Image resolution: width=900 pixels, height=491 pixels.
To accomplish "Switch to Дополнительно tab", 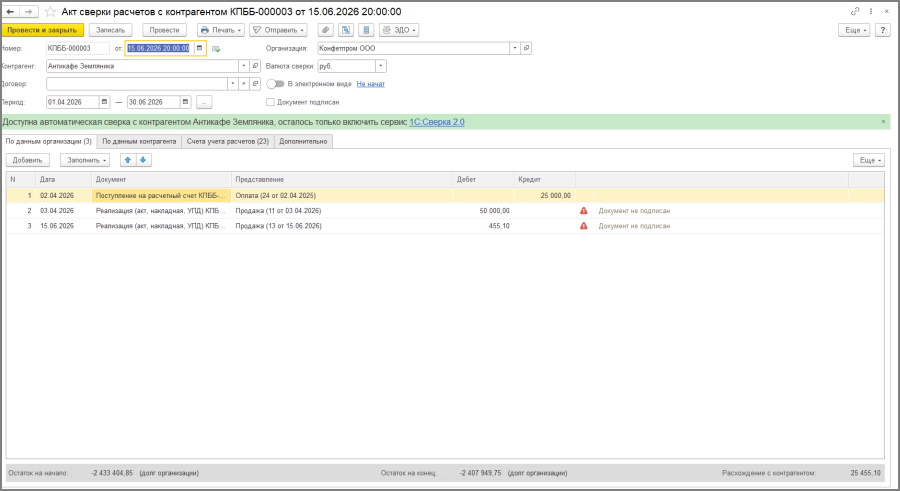I will click(303, 141).
